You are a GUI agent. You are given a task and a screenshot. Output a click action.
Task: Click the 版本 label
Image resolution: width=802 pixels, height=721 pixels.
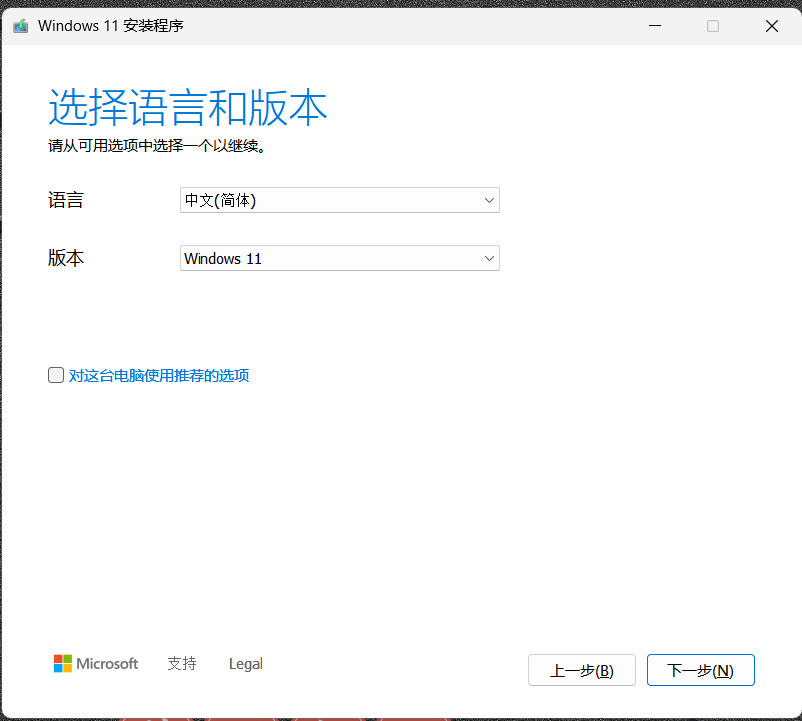[x=65, y=258]
